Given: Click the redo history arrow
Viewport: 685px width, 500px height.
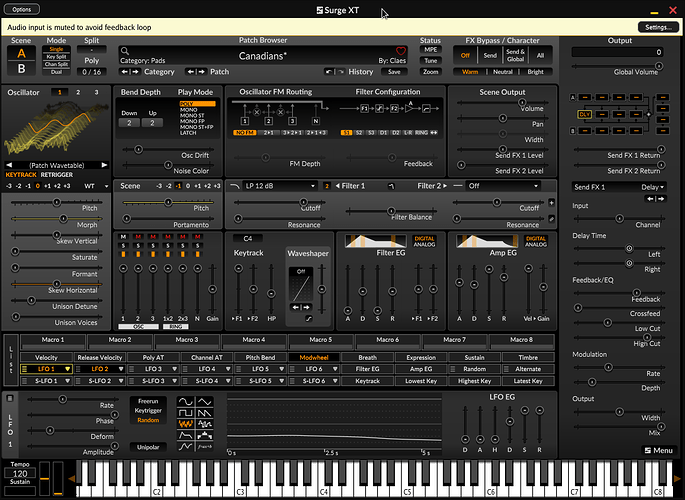Looking at the screenshot, I should pyautogui.click(x=340, y=72).
